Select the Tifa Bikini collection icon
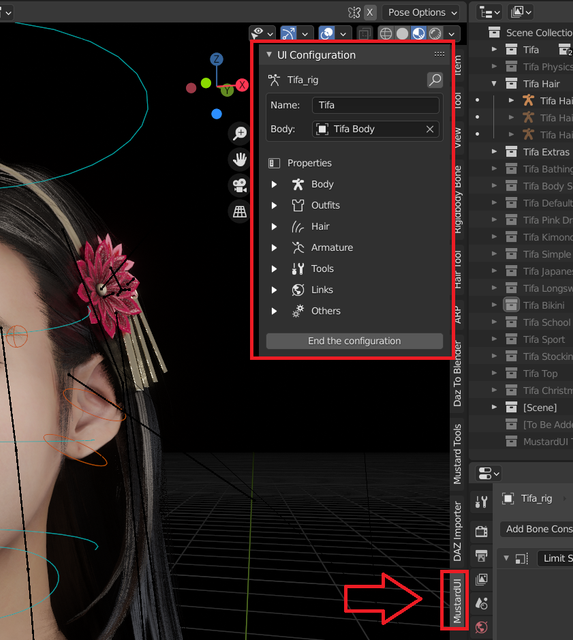 point(511,305)
